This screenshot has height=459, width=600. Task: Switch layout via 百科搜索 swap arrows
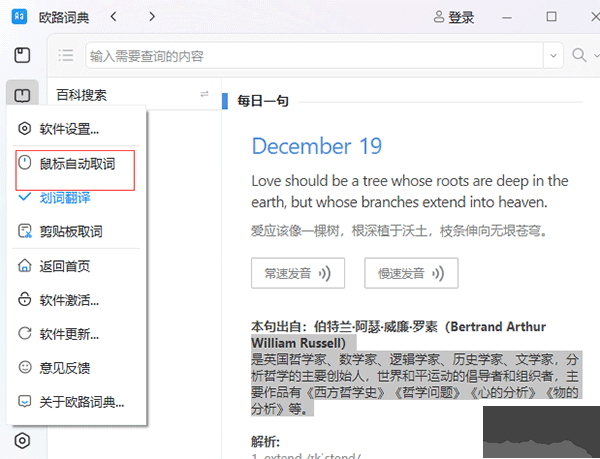(x=204, y=94)
